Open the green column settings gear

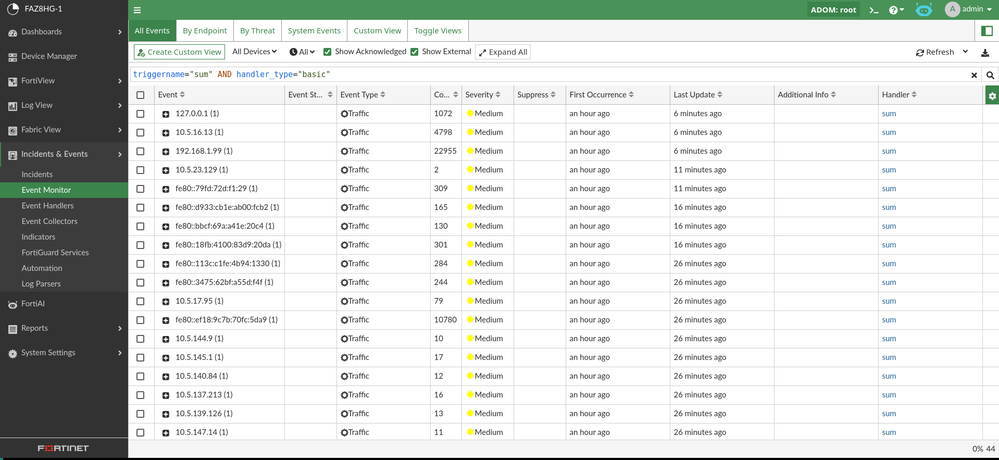point(991,95)
